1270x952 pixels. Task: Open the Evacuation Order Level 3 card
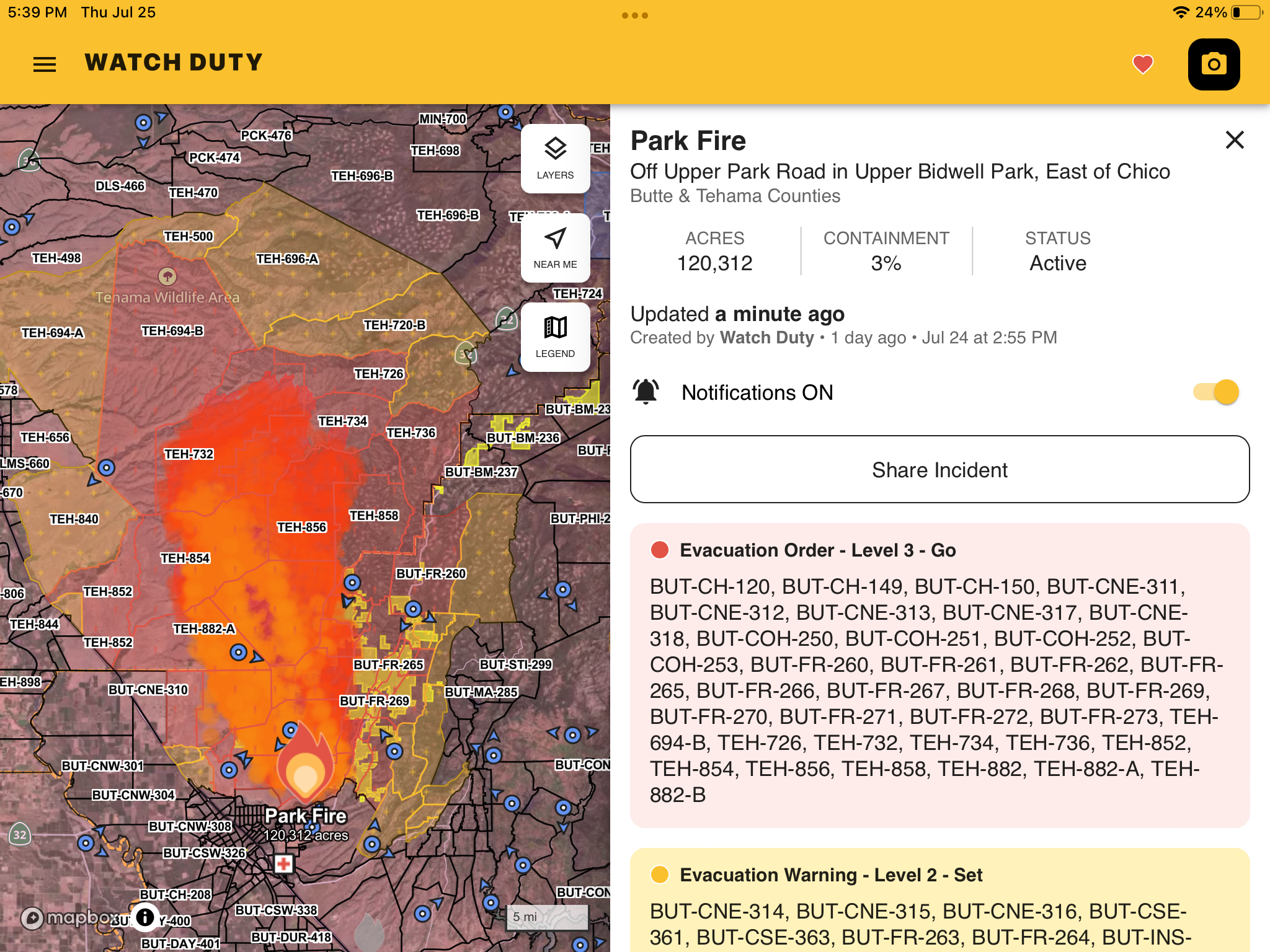tap(939, 675)
